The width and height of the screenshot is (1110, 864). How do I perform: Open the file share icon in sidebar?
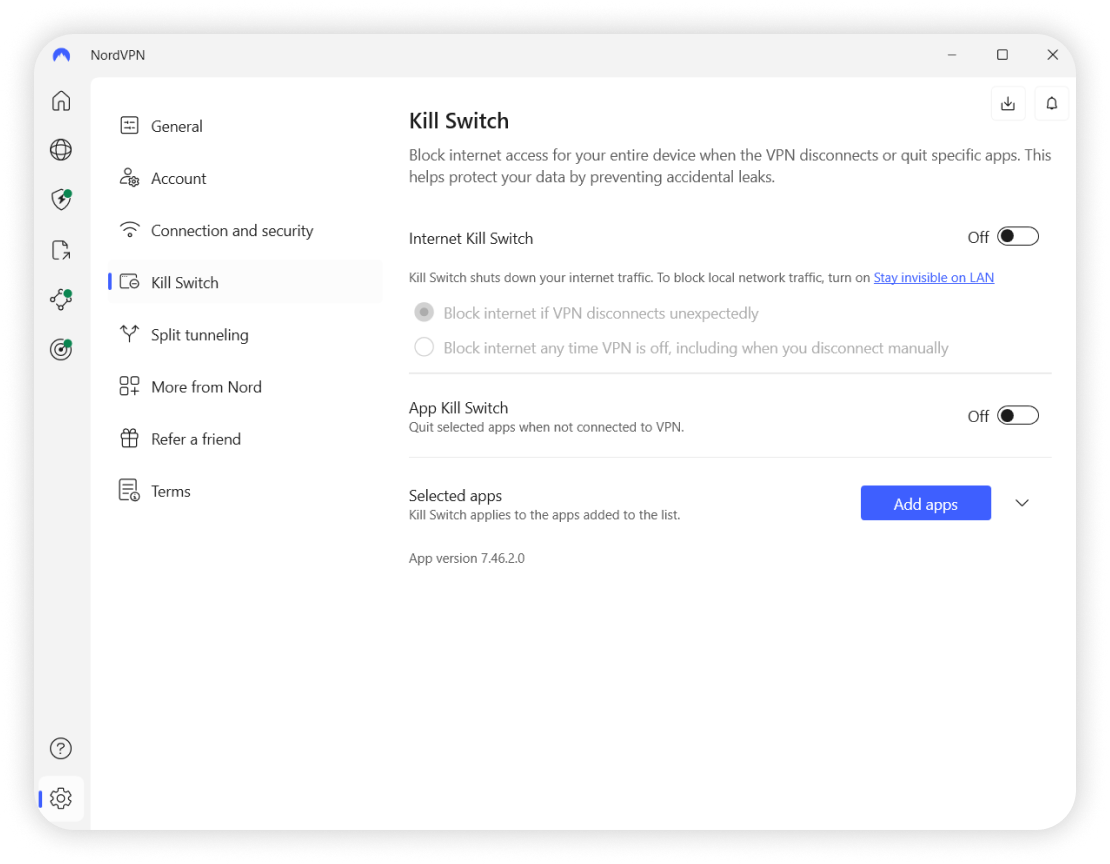tap(61, 250)
